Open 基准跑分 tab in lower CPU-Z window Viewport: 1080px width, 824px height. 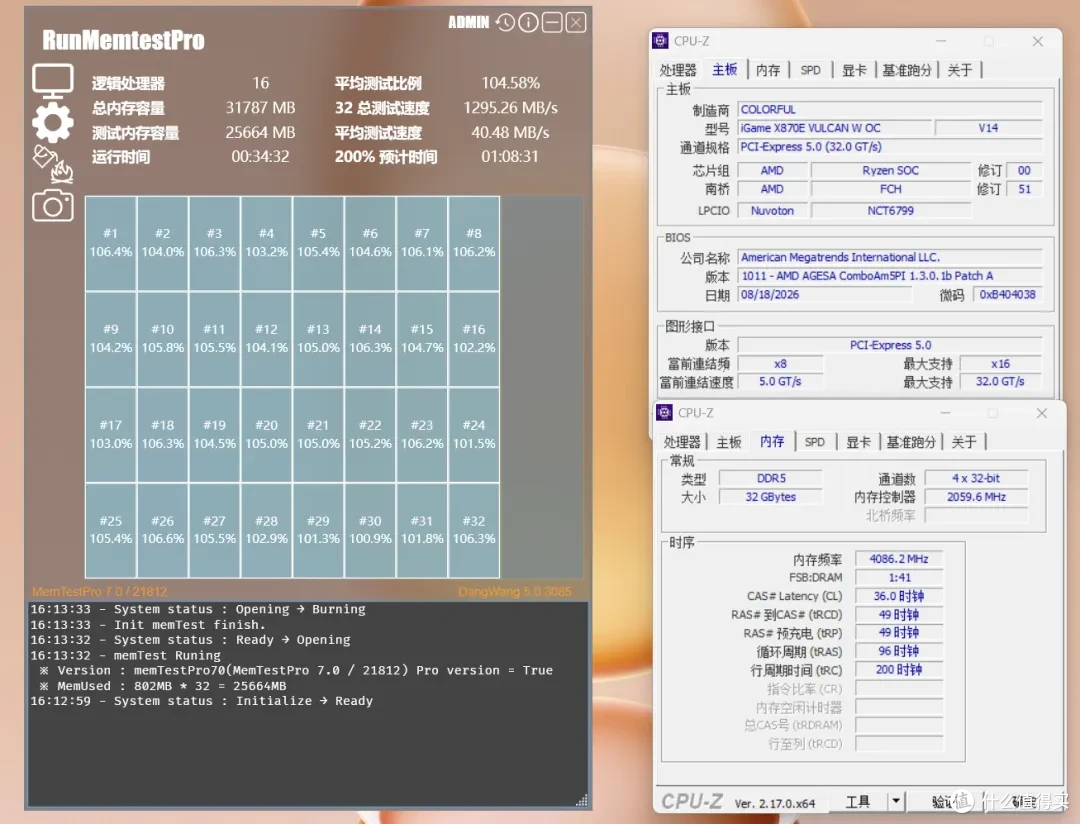pyautogui.click(x=911, y=442)
